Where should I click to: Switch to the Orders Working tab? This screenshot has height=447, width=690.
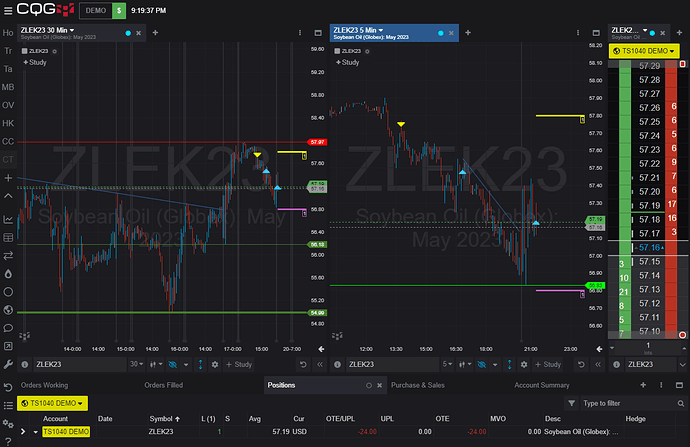pos(44,385)
